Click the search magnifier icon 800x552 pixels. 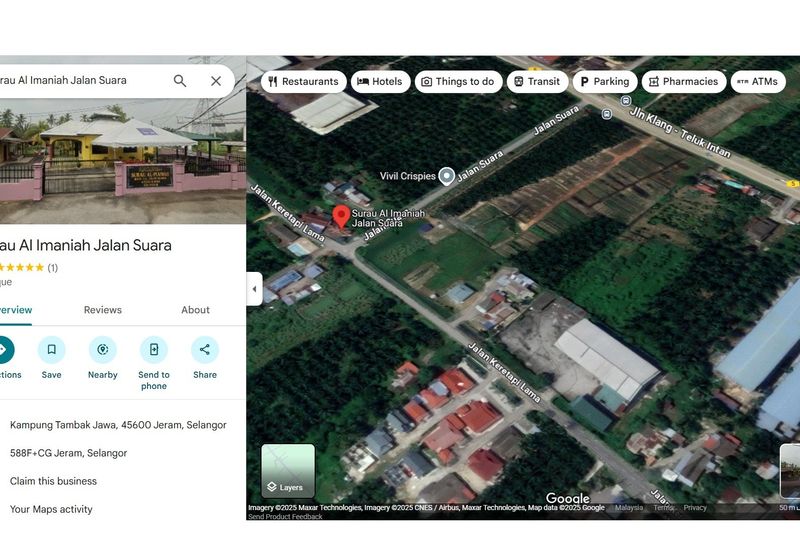coord(180,81)
